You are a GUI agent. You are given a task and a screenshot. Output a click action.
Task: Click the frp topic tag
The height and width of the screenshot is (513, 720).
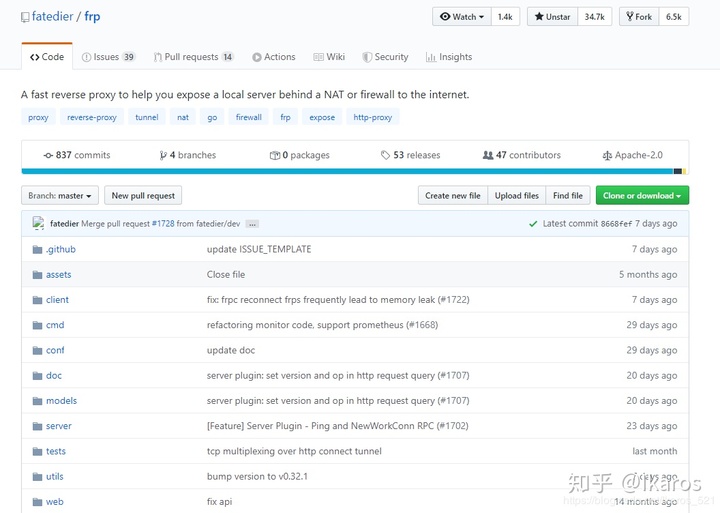point(285,117)
